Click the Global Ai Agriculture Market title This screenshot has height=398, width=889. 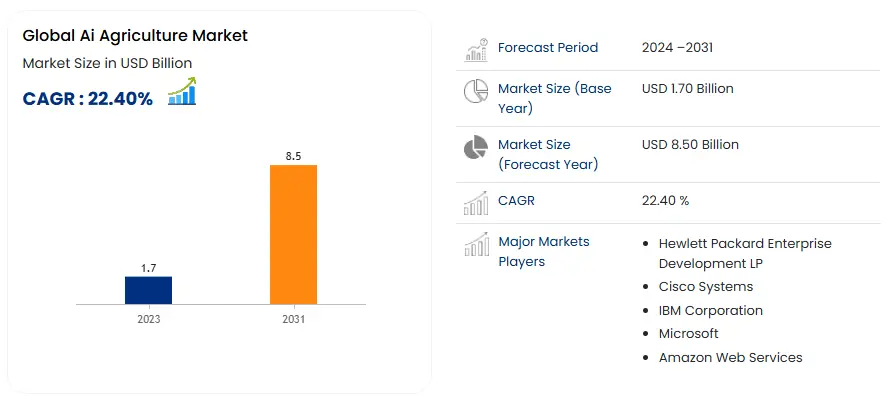coord(135,36)
